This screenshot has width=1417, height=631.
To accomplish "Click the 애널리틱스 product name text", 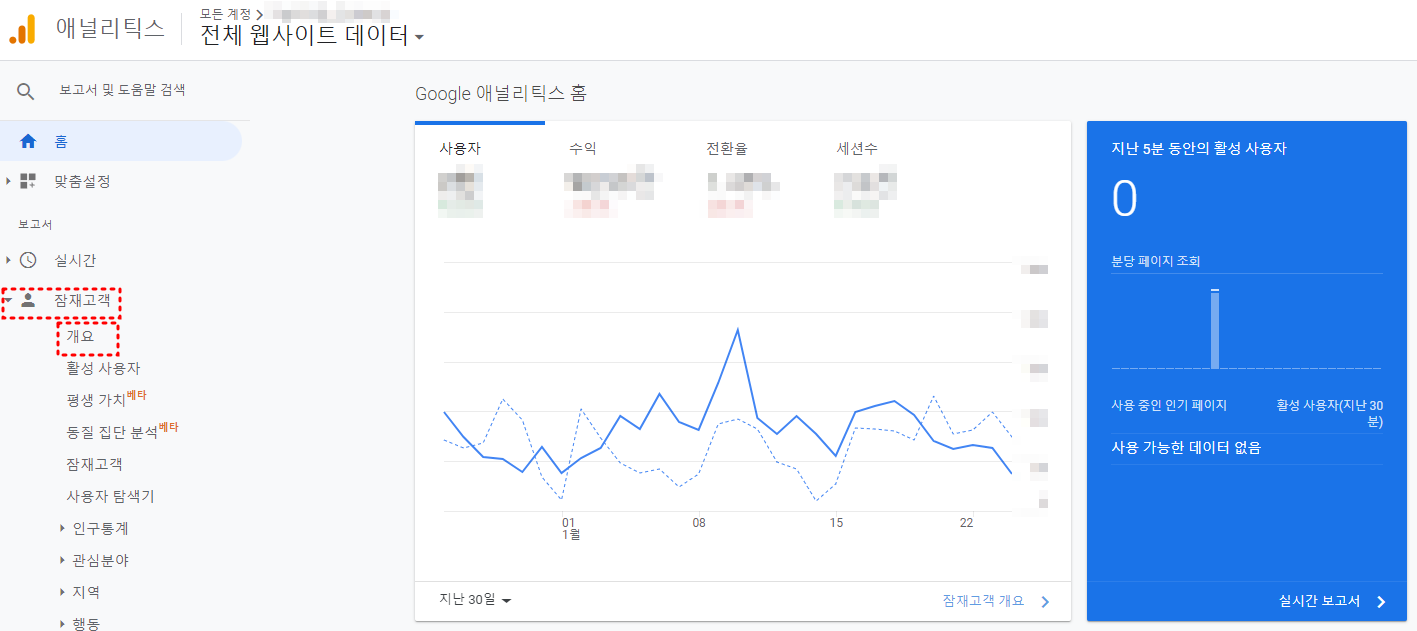I will point(110,28).
